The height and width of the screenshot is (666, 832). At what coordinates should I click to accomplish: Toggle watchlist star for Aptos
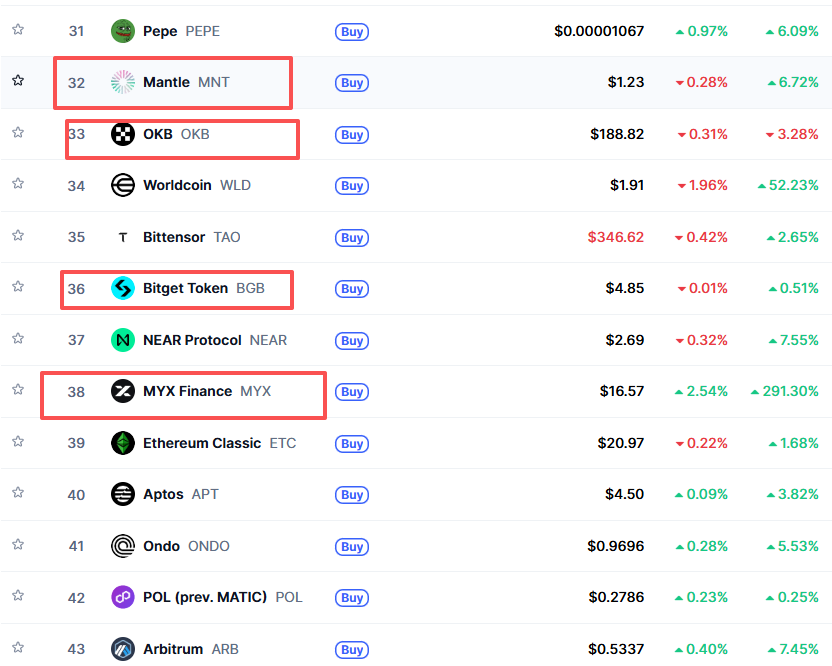click(x=18, y=492)
